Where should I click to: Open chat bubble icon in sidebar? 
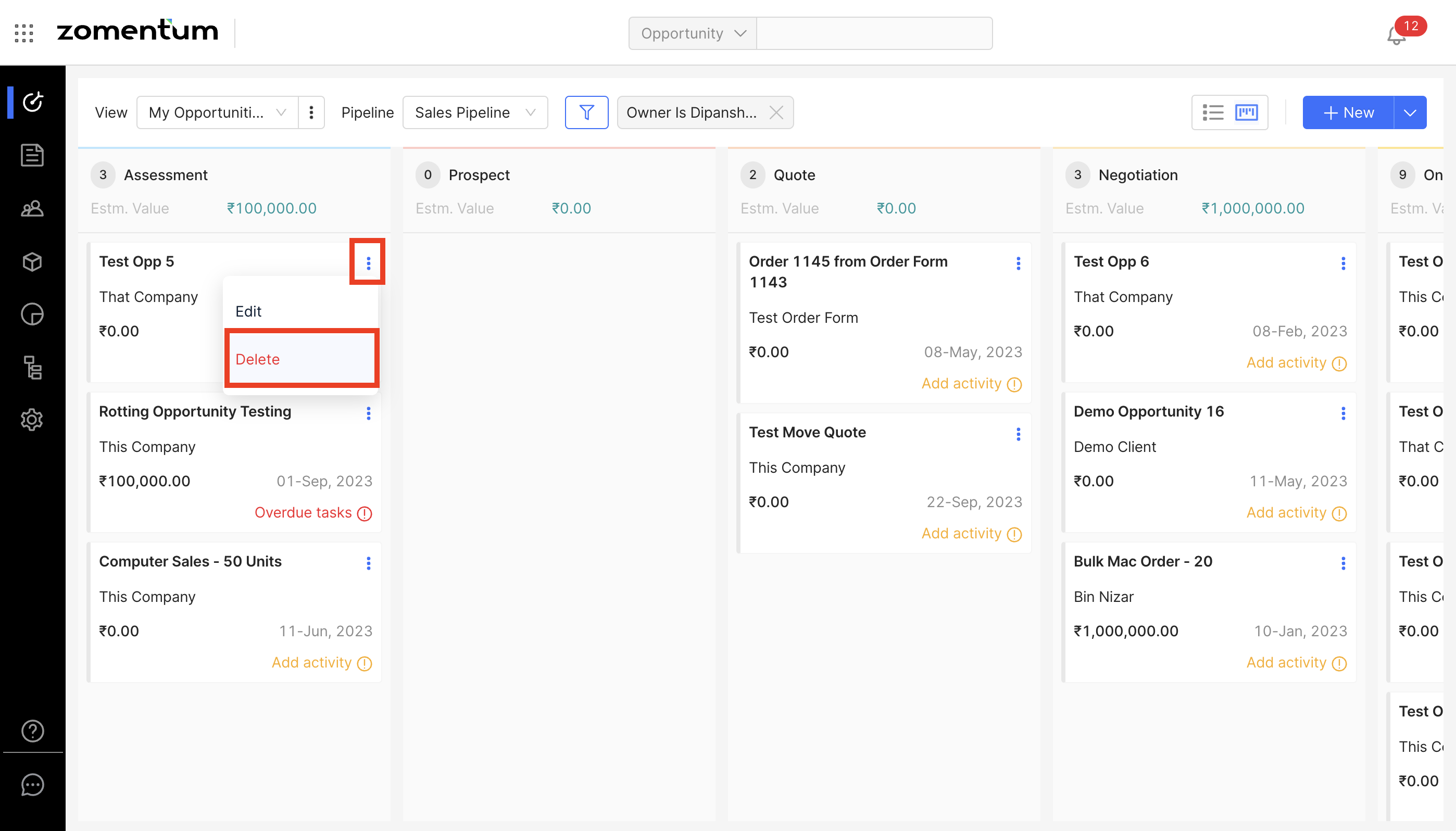32,785
